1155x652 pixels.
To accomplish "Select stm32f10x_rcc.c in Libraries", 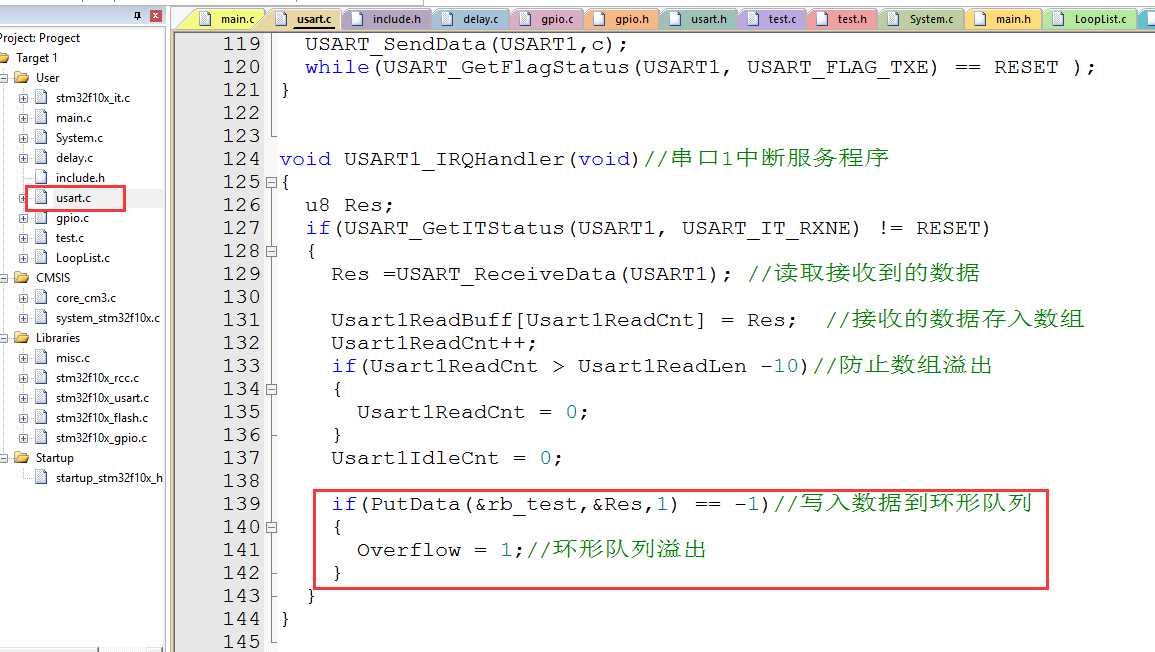I will pyautogui.click(x=96, y=378).
